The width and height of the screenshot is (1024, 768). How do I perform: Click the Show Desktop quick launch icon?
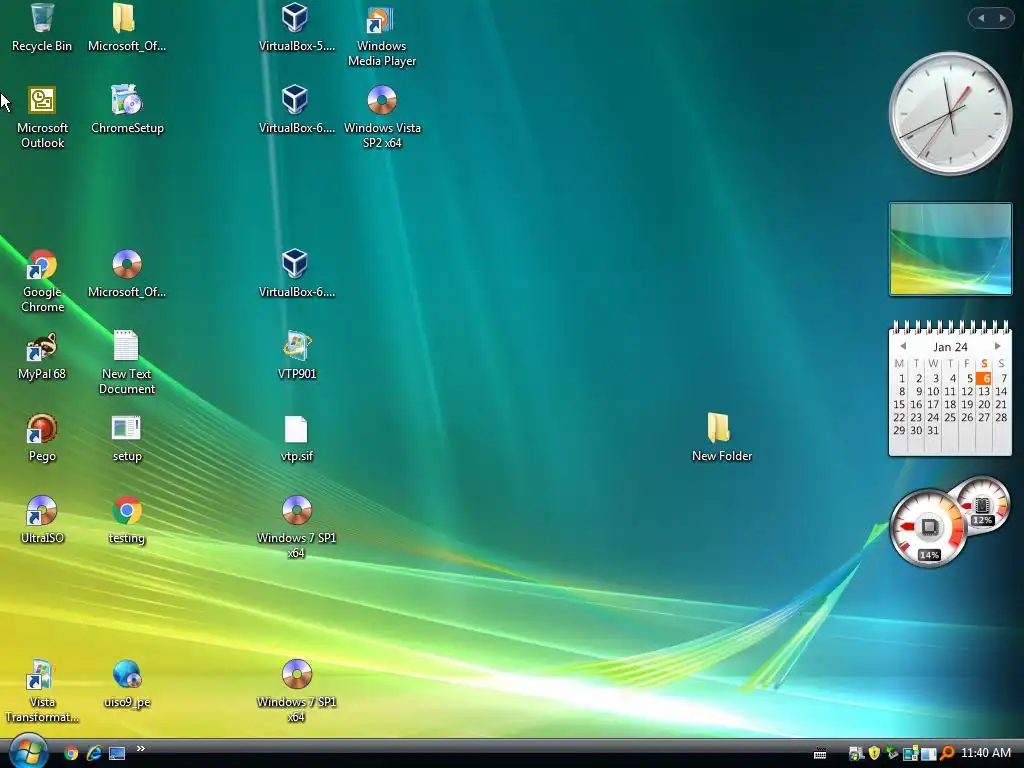tap(117, 753)
